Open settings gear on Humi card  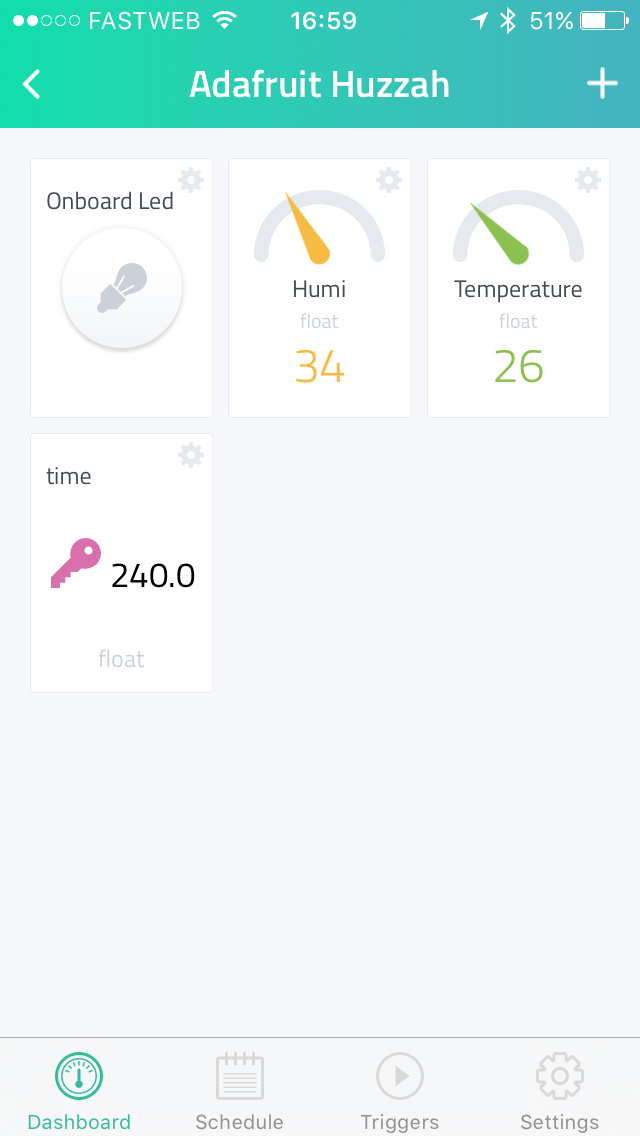tap(389, 180)
